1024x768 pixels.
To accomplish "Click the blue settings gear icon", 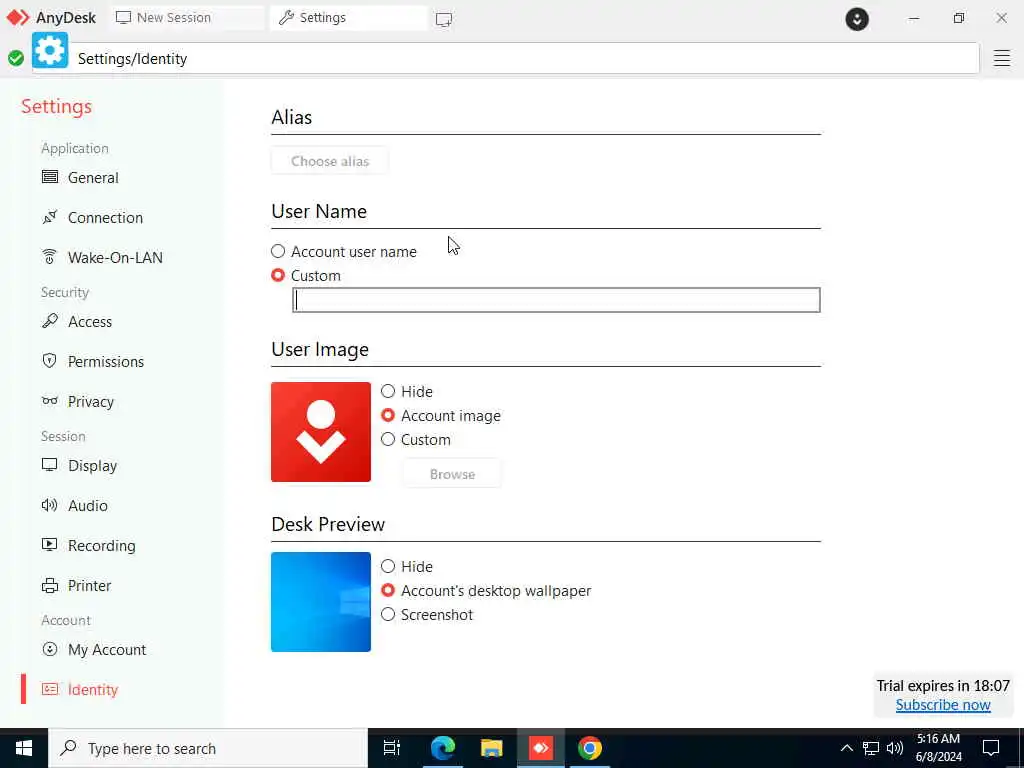I will click(x=50, y=50).
